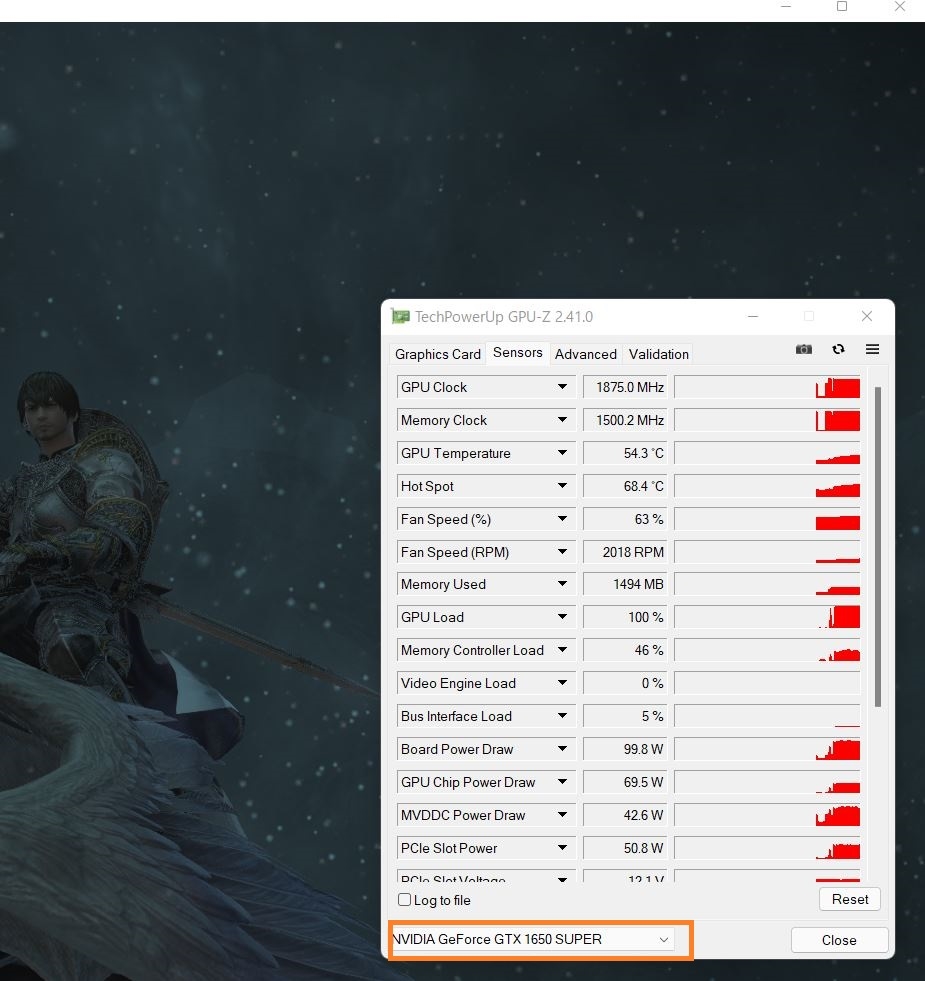Open the GPU Temperature dropdown arrow
This screenshot has height=981, width=925.
pyautogui.click(x=562, y=453)
